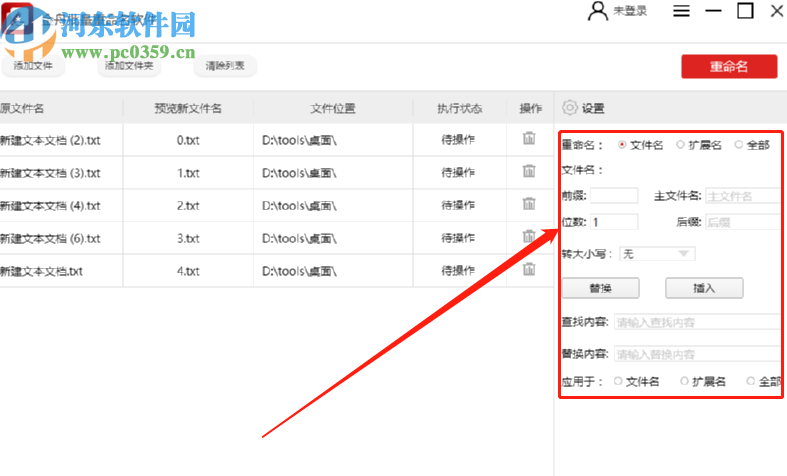Select file 新建文本文档.txt
Image resolution: width=787 pixels, height=476 pixels.
41,271
